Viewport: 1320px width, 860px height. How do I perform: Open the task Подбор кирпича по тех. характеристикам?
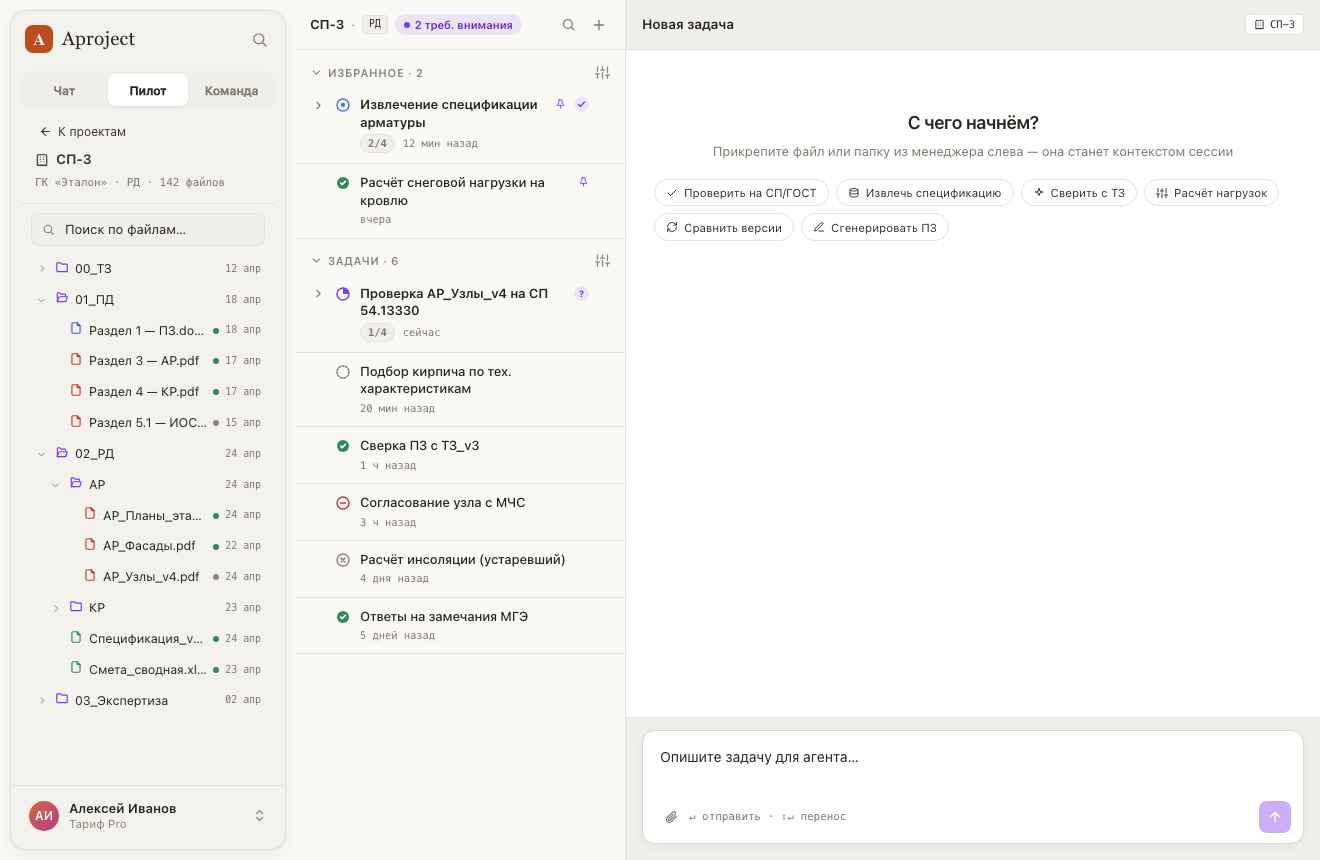[460, 389]
